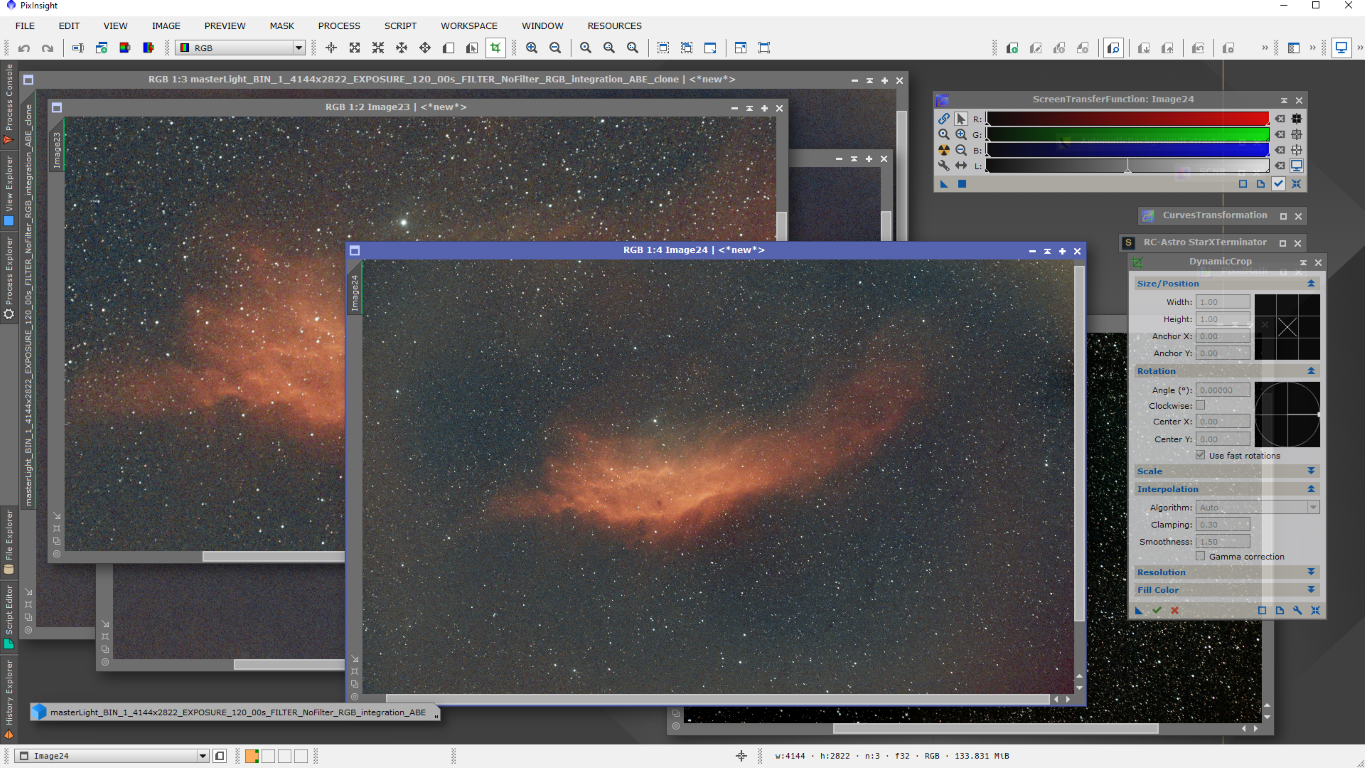Click the Angle input field
This screenshot has height=768, width=1365.
pyautogui.click(x=1223, y=390)
